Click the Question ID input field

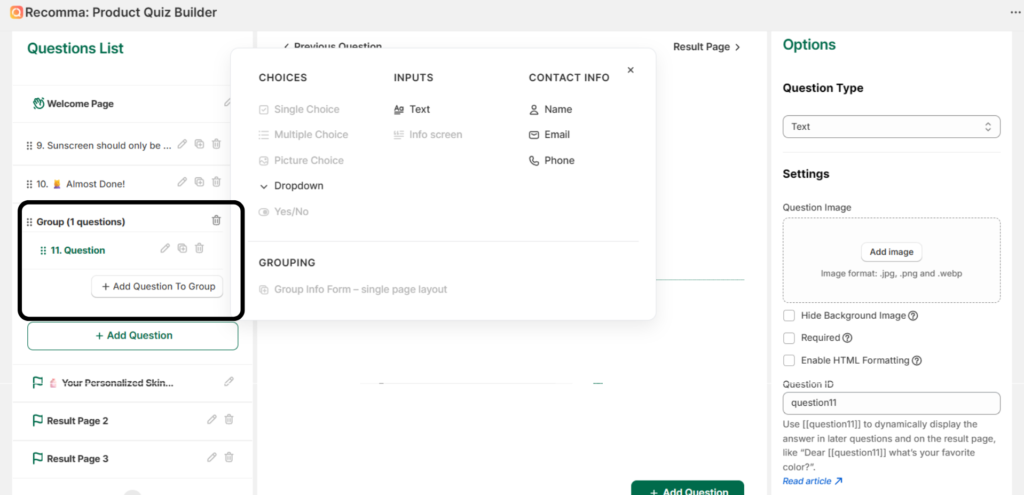click(891, 403)
